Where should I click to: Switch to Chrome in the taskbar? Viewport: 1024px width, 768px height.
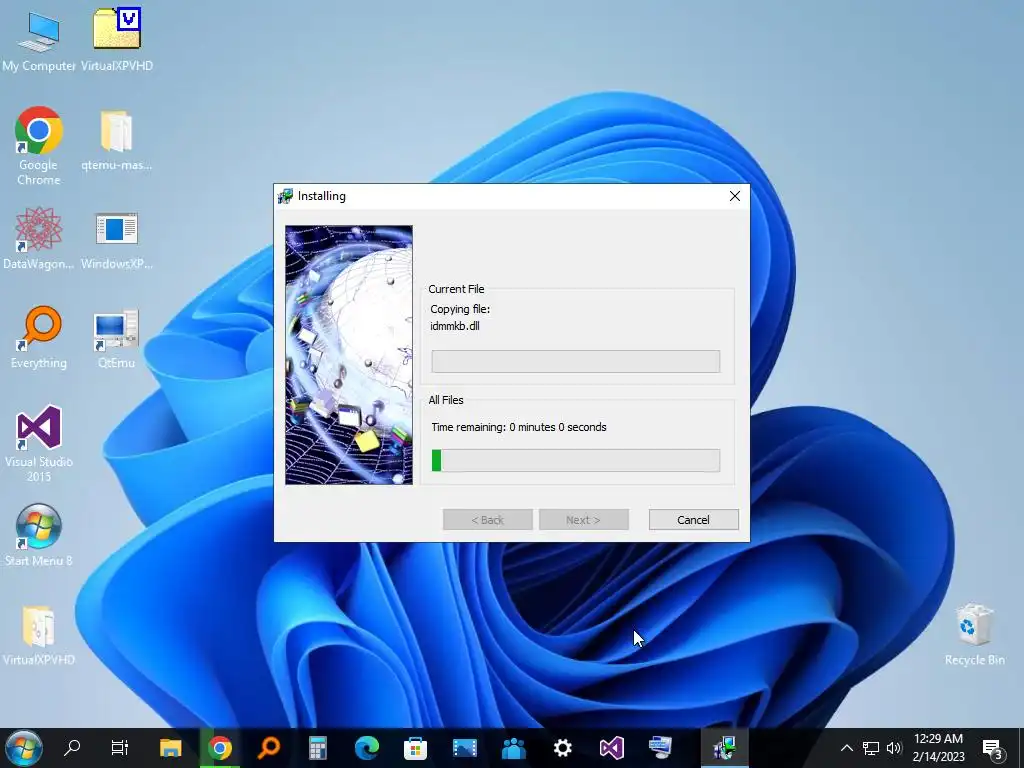point(220,747)
